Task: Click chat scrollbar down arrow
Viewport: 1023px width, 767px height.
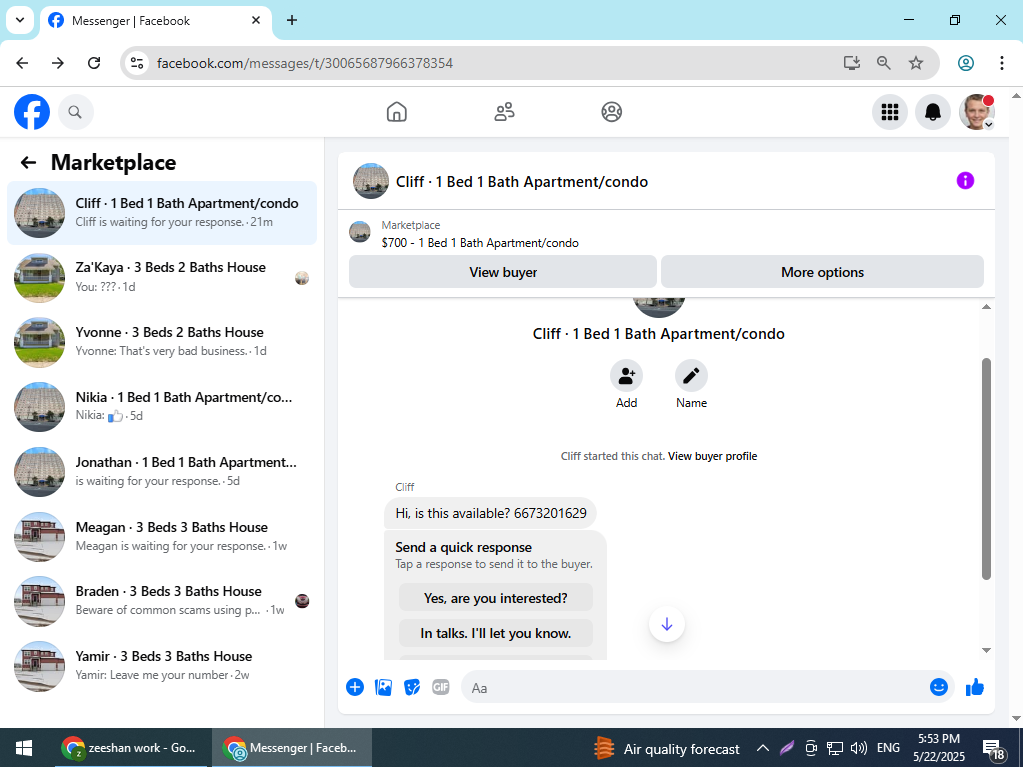Action: [986, 650]
